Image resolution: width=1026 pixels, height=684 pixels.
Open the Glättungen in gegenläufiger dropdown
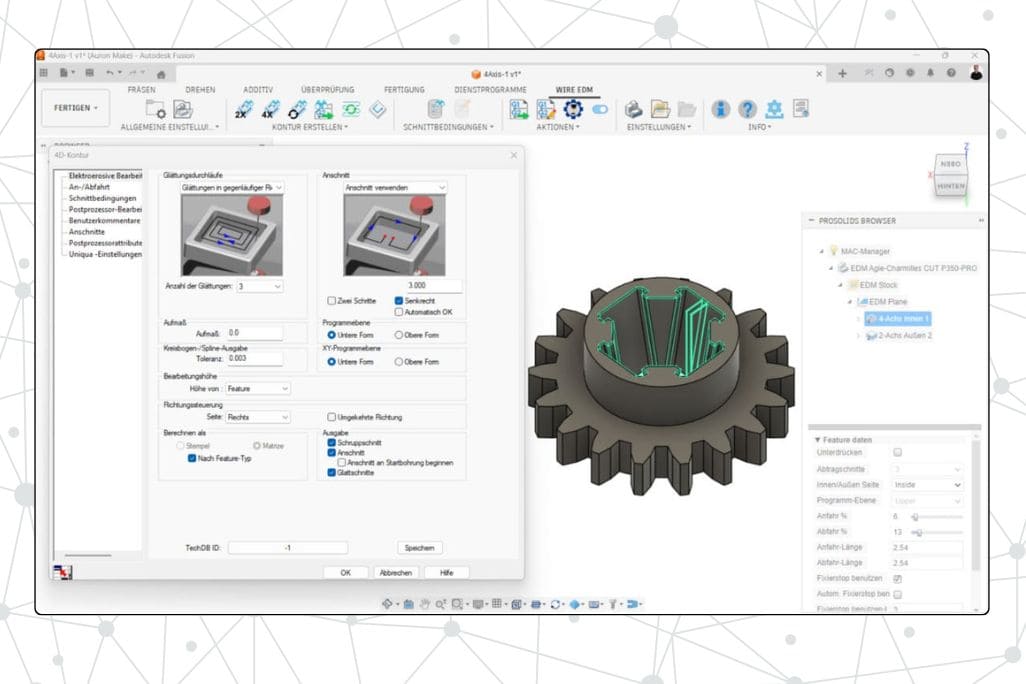pyautogui.click(x=232, y=188)
